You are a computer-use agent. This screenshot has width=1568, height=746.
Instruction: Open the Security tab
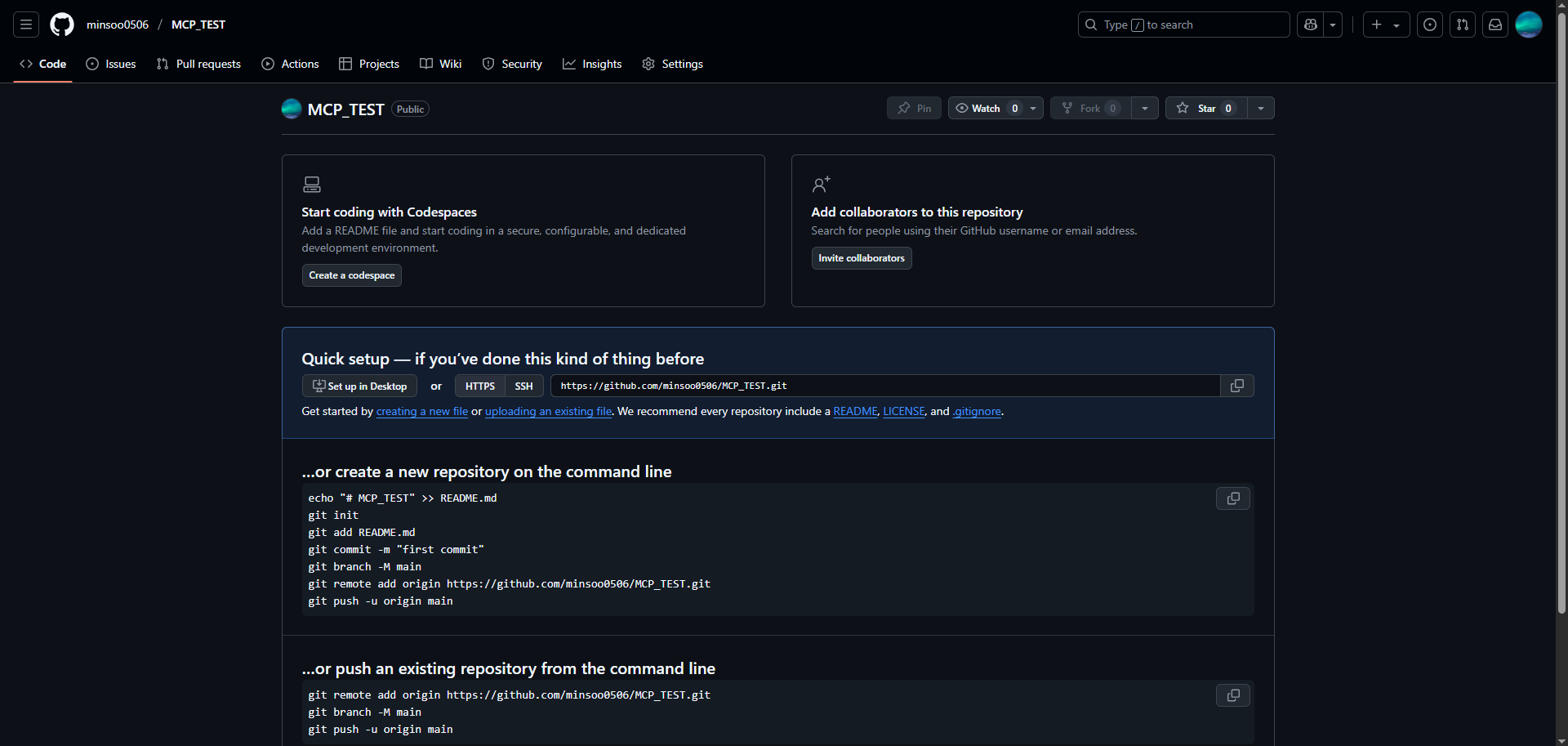coord(512,64)
